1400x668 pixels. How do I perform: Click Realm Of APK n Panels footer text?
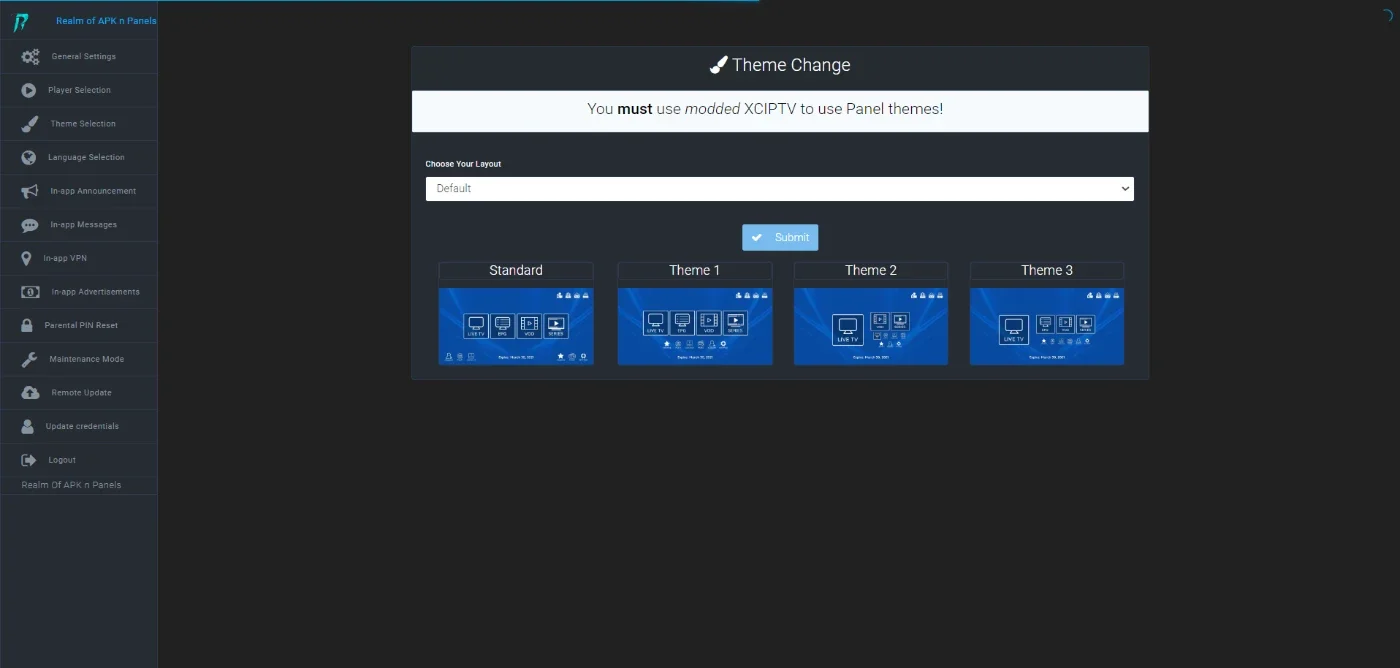pyautogui.click(x=71, y=485)
